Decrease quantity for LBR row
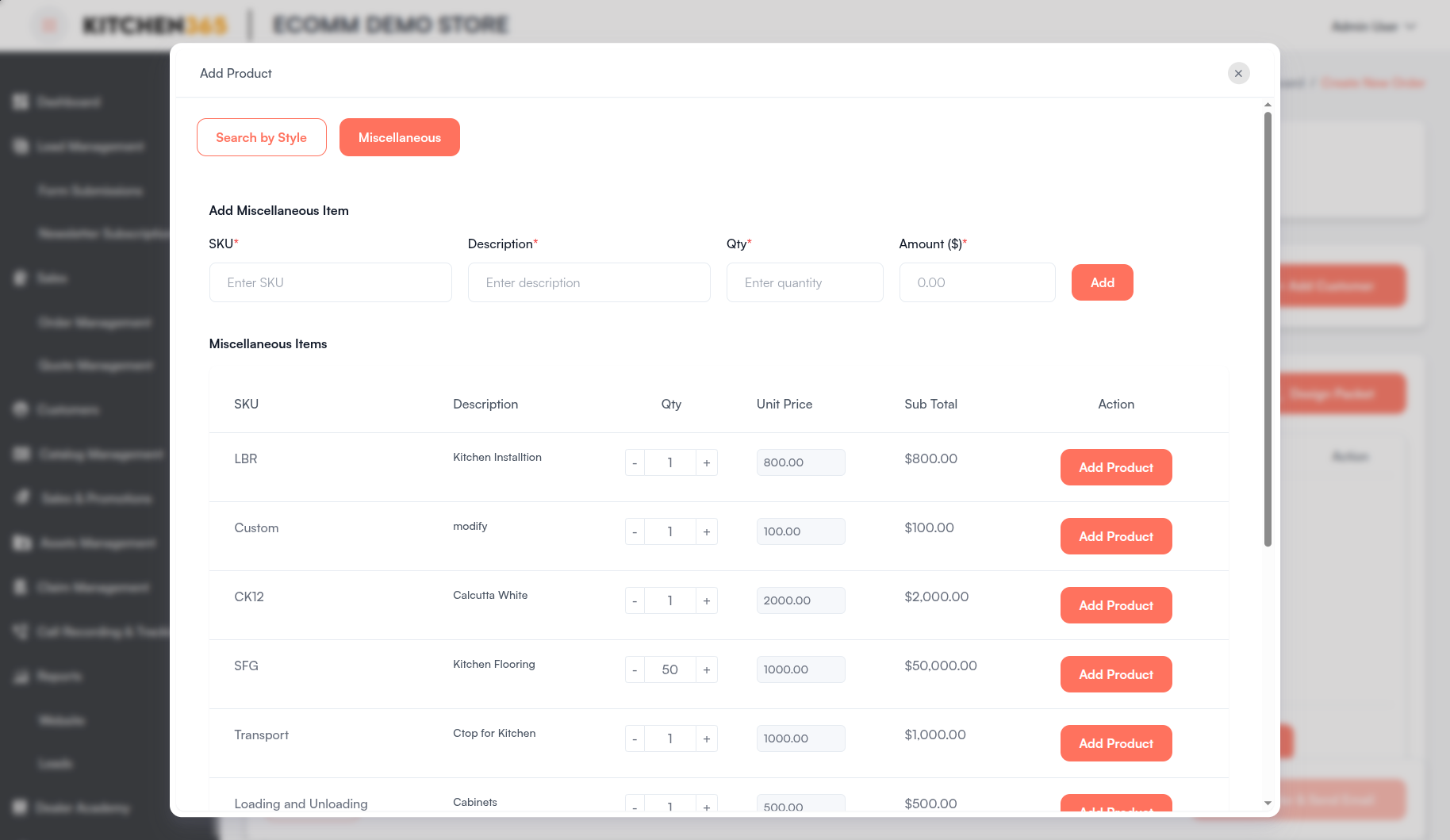 coord(635,462)
